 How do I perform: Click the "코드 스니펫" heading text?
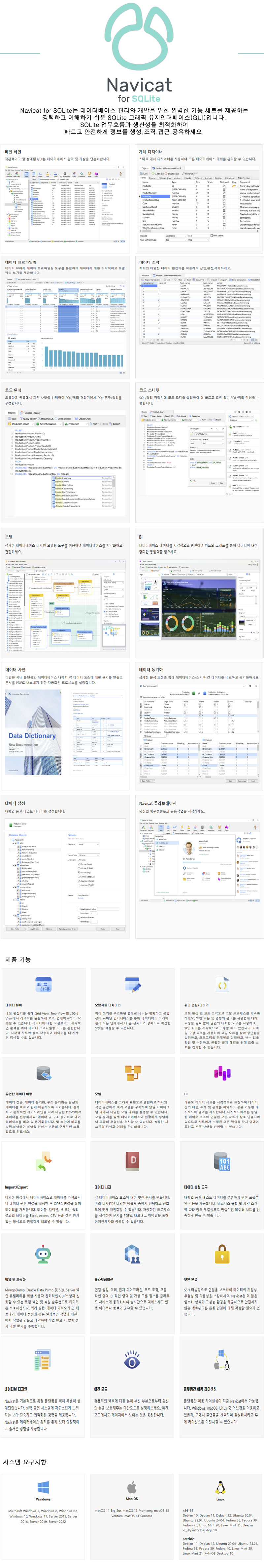coord(149,390)
